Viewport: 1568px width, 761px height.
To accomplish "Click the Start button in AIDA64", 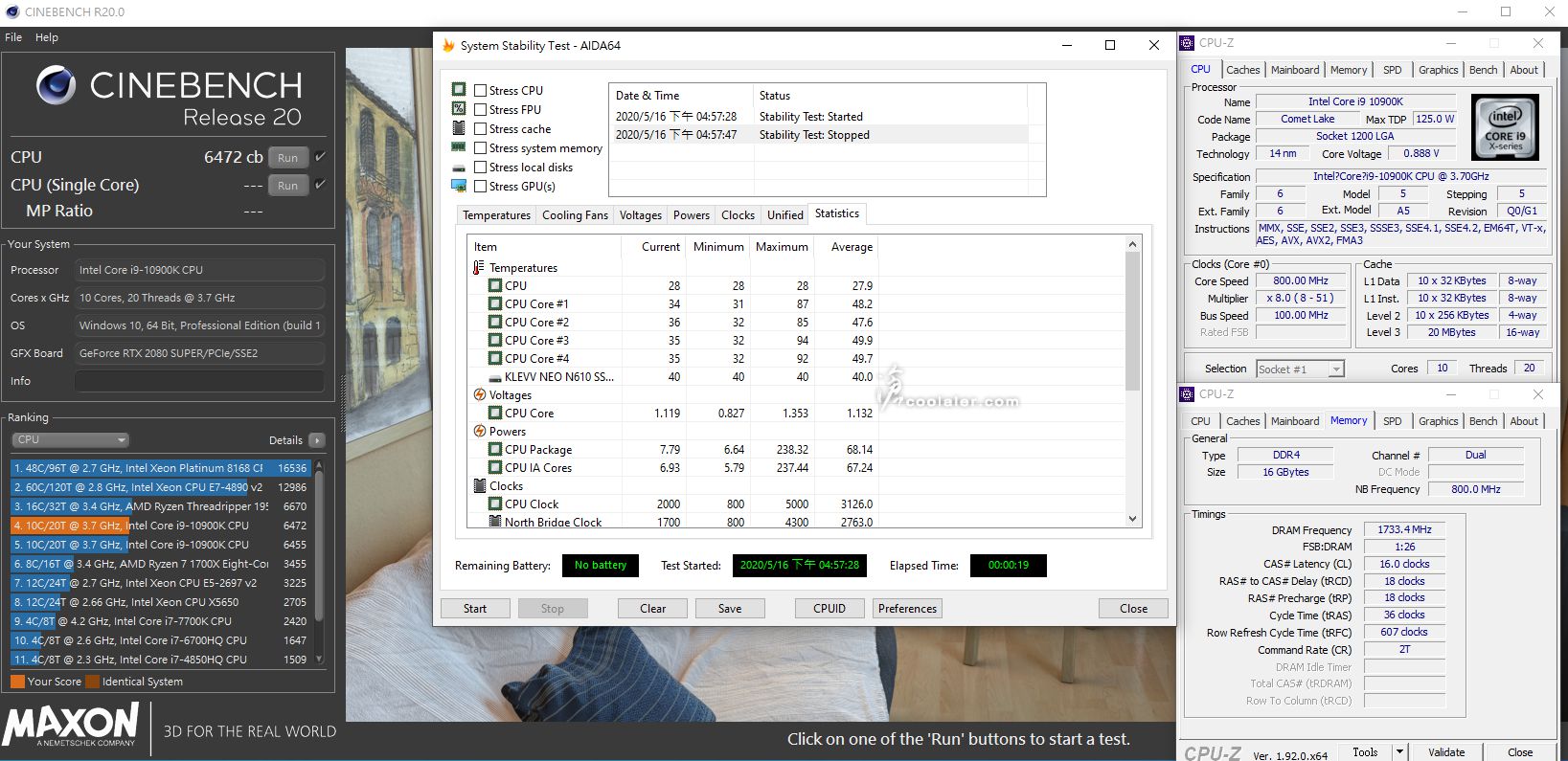I will click(x=475, y=609).
